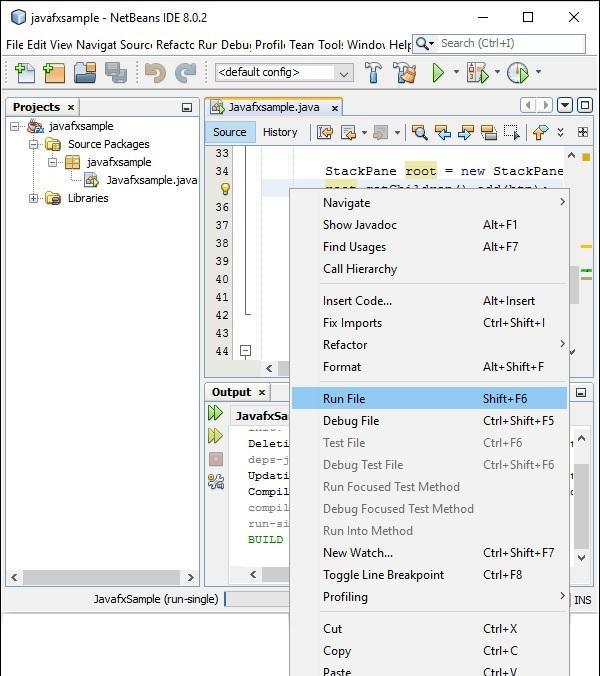Collapse code fold at line 44
The image size is (600, 676).
coord(245,351)
